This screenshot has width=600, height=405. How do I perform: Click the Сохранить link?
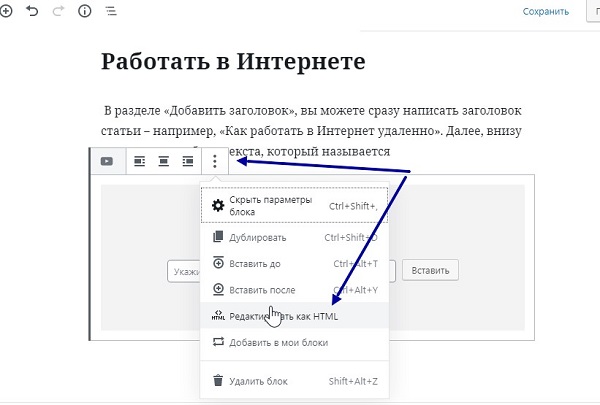click(x=546, y=11)
